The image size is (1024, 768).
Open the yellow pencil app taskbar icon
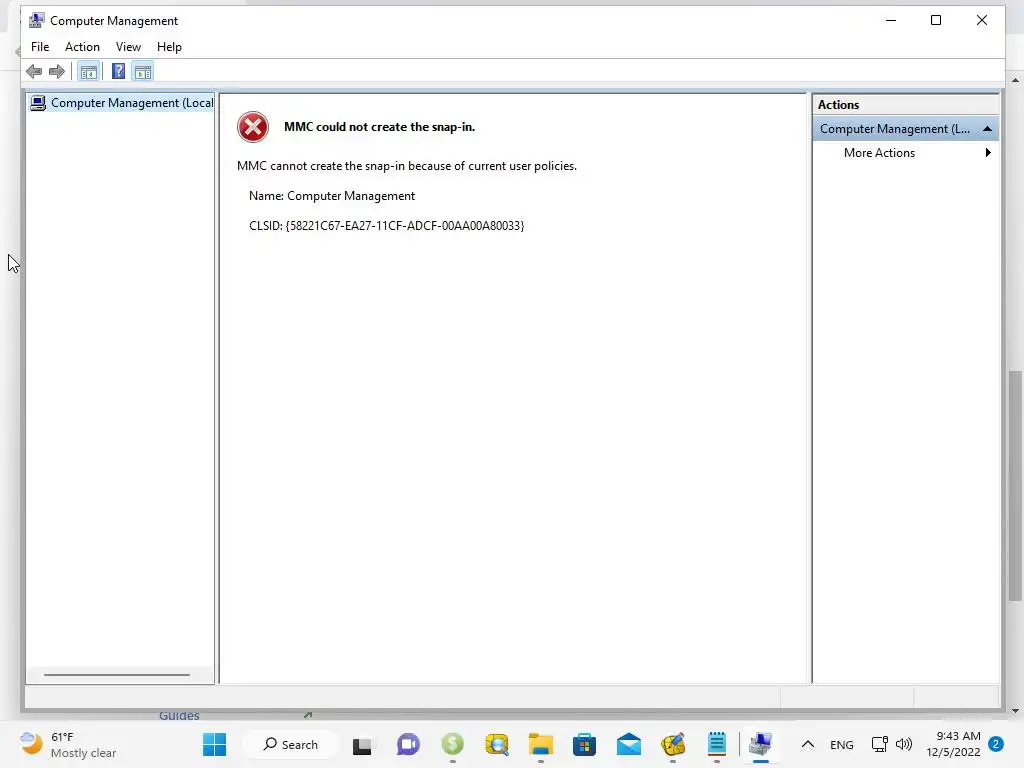673,744
